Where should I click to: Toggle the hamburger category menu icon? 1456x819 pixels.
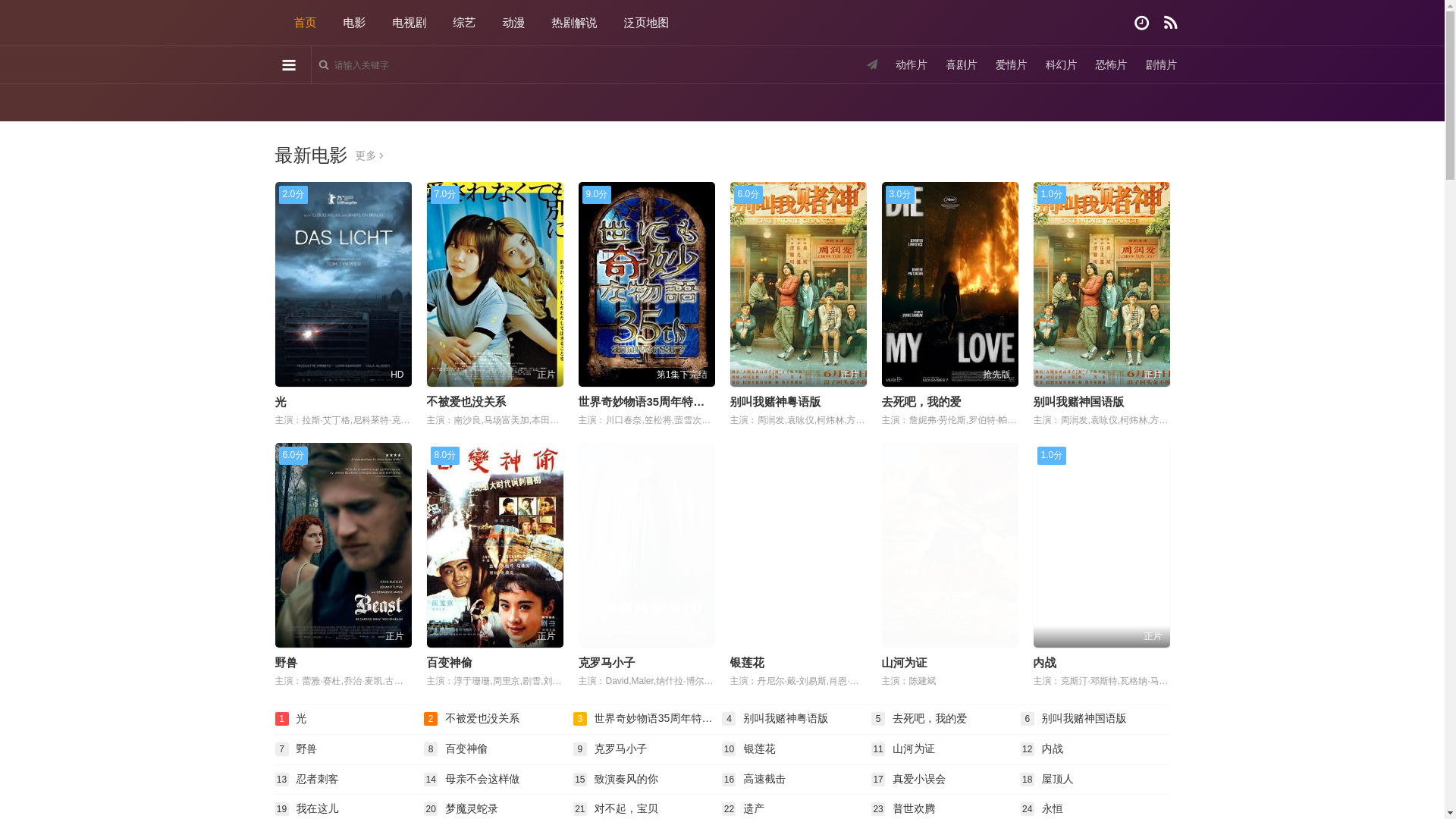288,65
